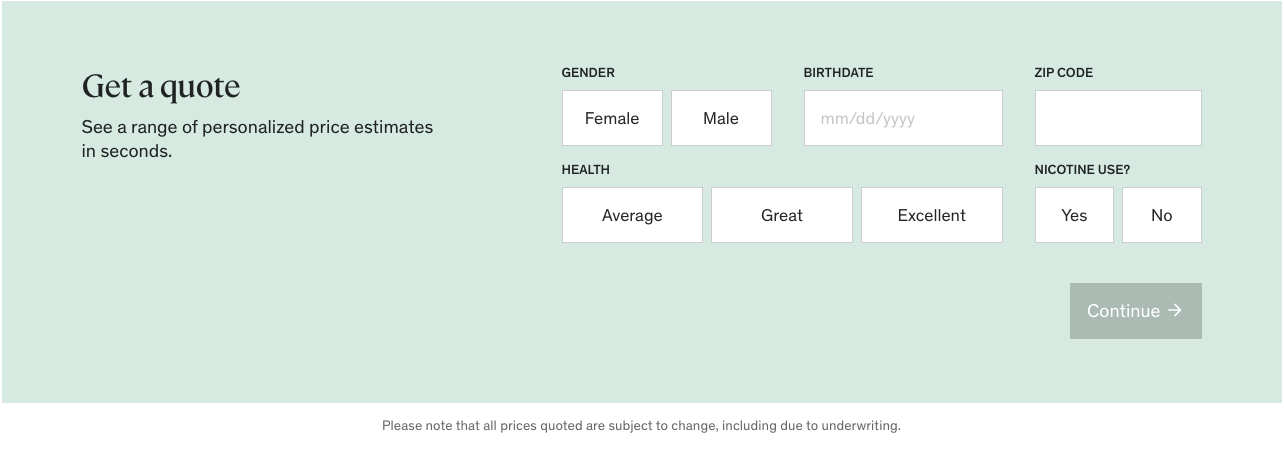Click the BIRTHDATE field label

[838, 73]
